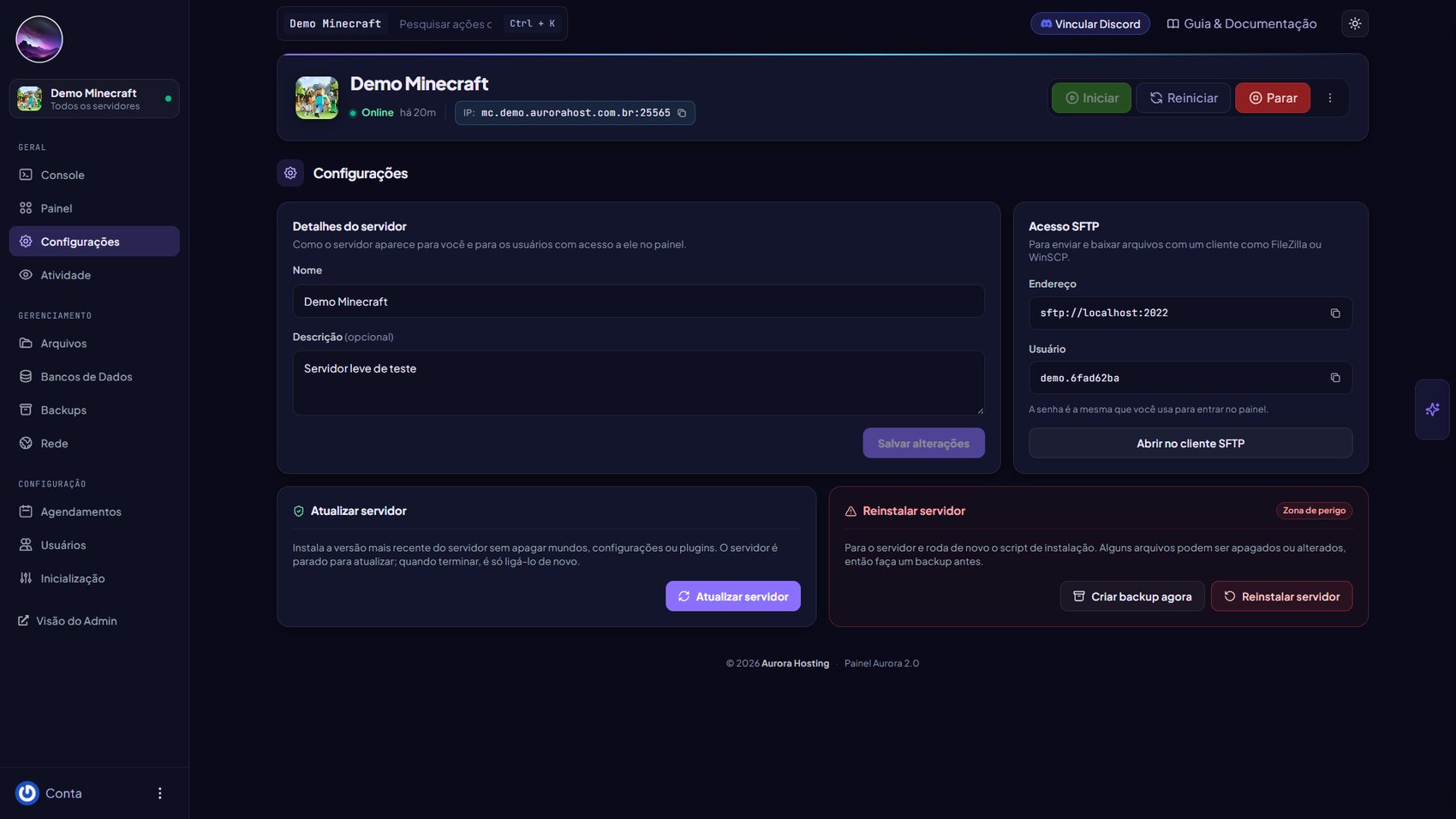Open Arquivos file manager

(94, 344)
